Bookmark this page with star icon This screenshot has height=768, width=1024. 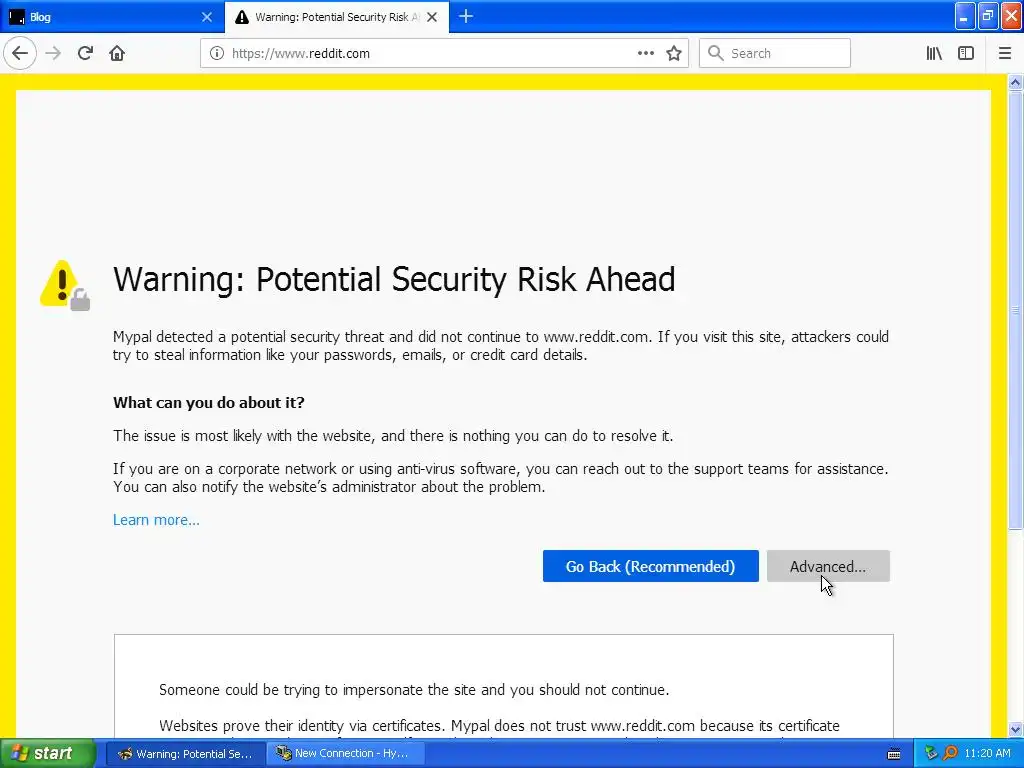(674, 54)
